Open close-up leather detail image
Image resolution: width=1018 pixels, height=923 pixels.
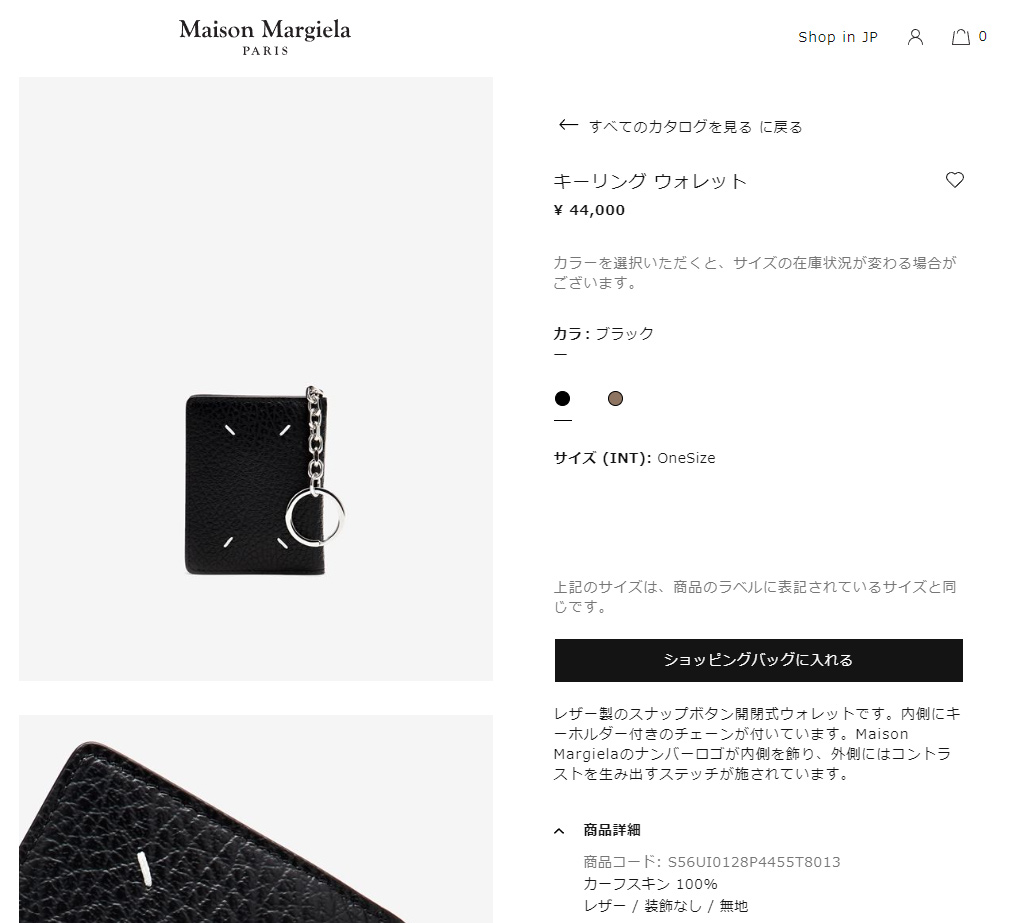tap(256, 819)
